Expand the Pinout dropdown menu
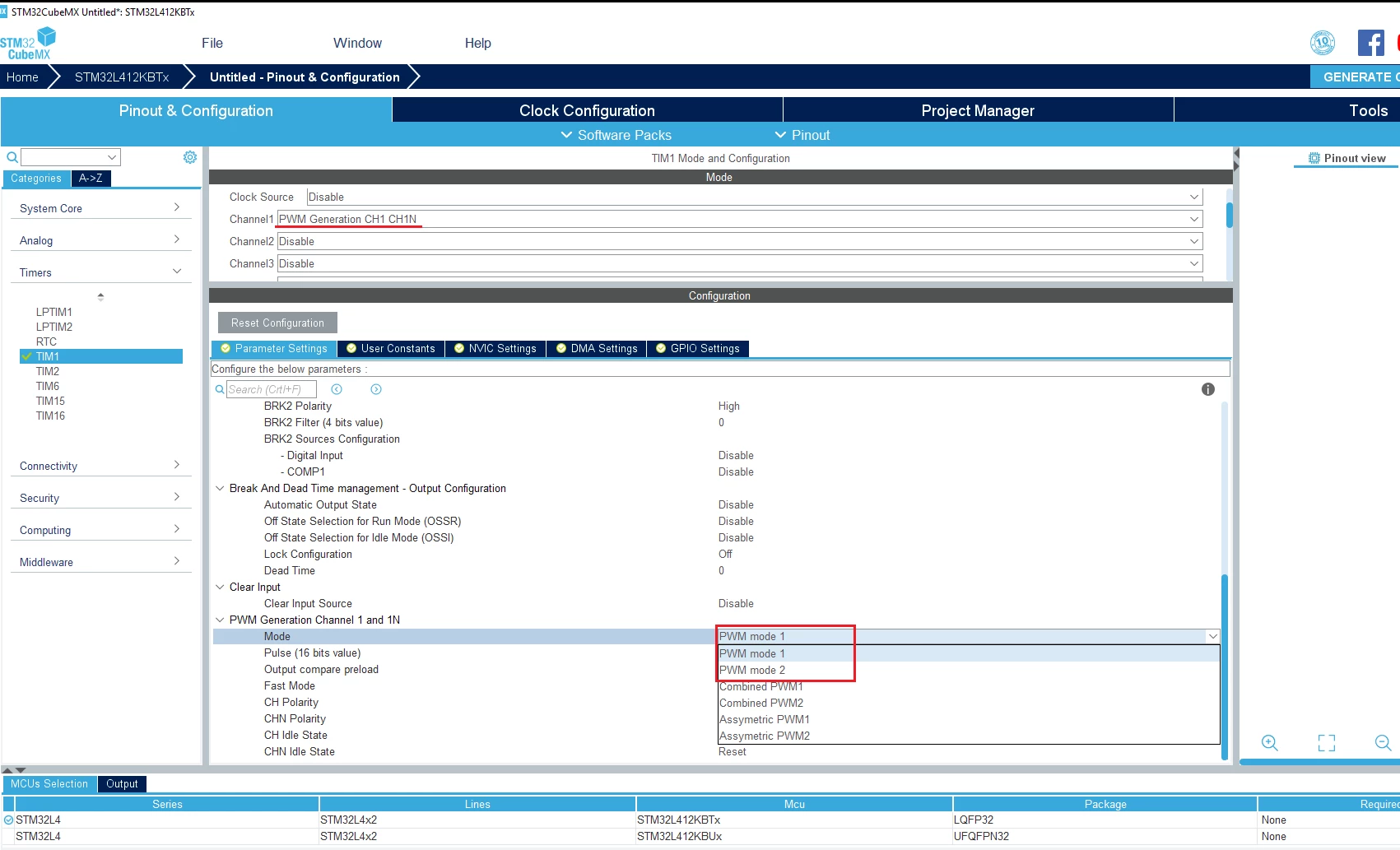 click(x=802, y=135)
